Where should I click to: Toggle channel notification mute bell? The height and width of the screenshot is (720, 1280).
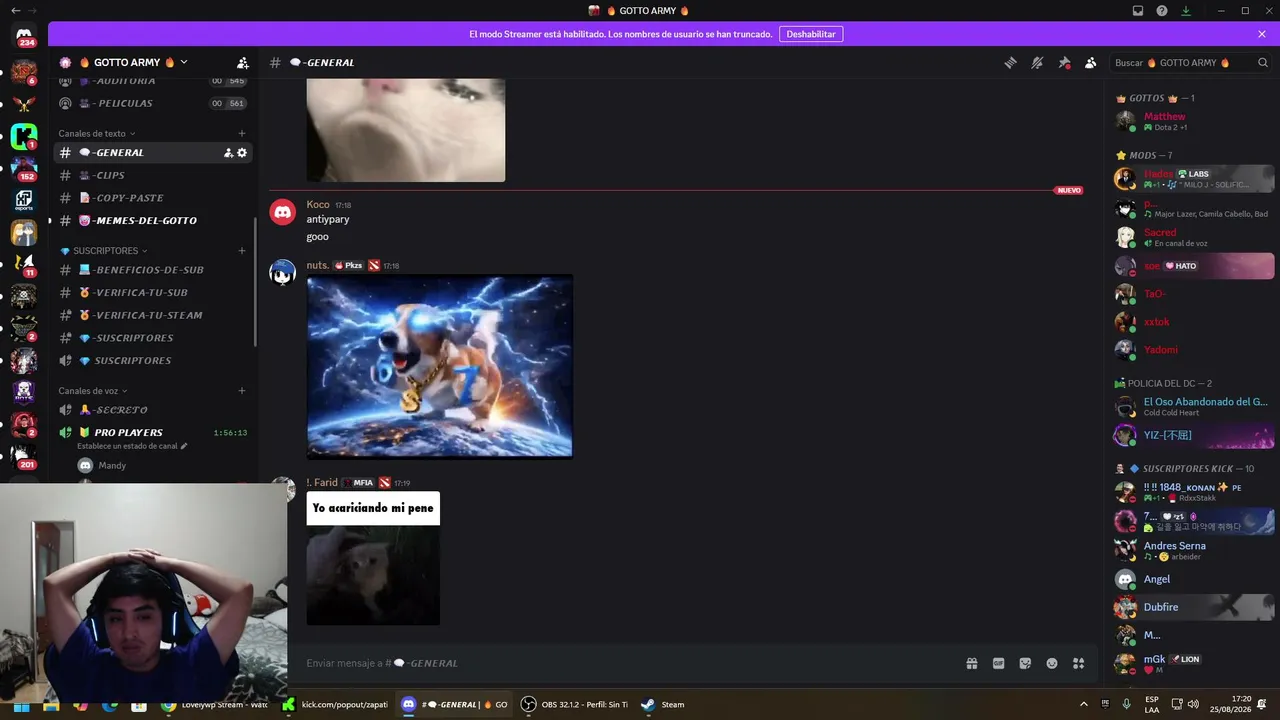coord(1037,62)
